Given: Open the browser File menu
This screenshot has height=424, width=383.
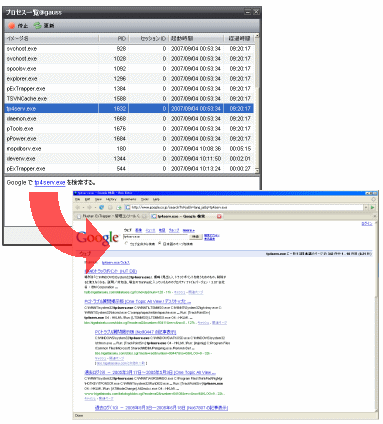Looking at the screenshot, I should pos(77,199).
